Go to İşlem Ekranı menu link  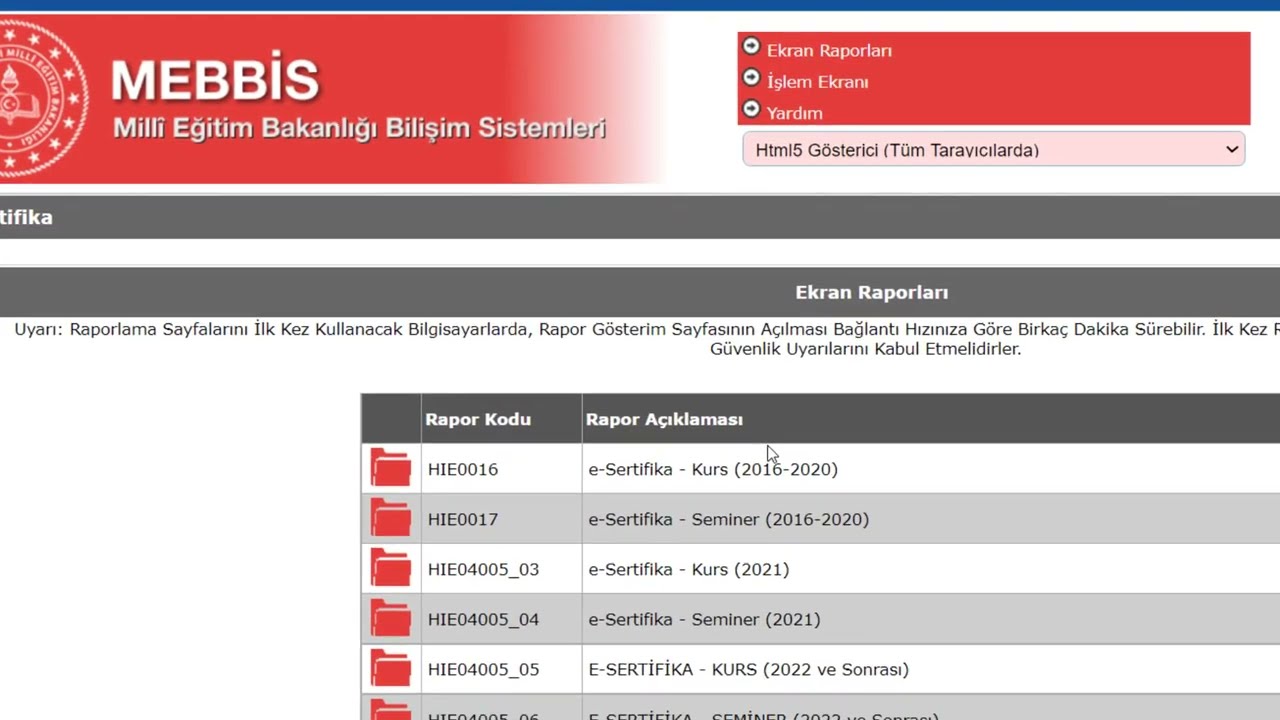[817, 82]
